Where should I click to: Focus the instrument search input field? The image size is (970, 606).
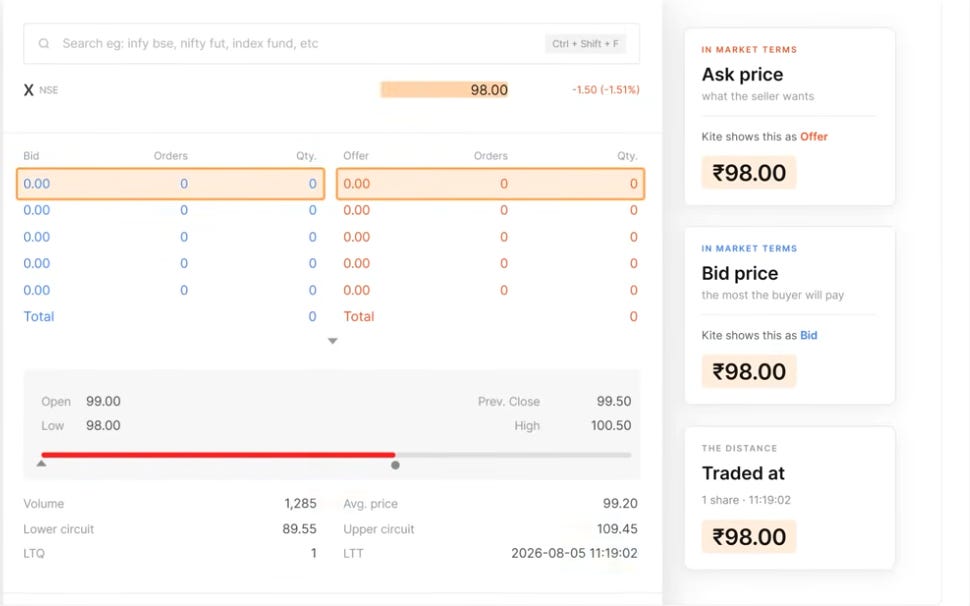coord(331,43)
